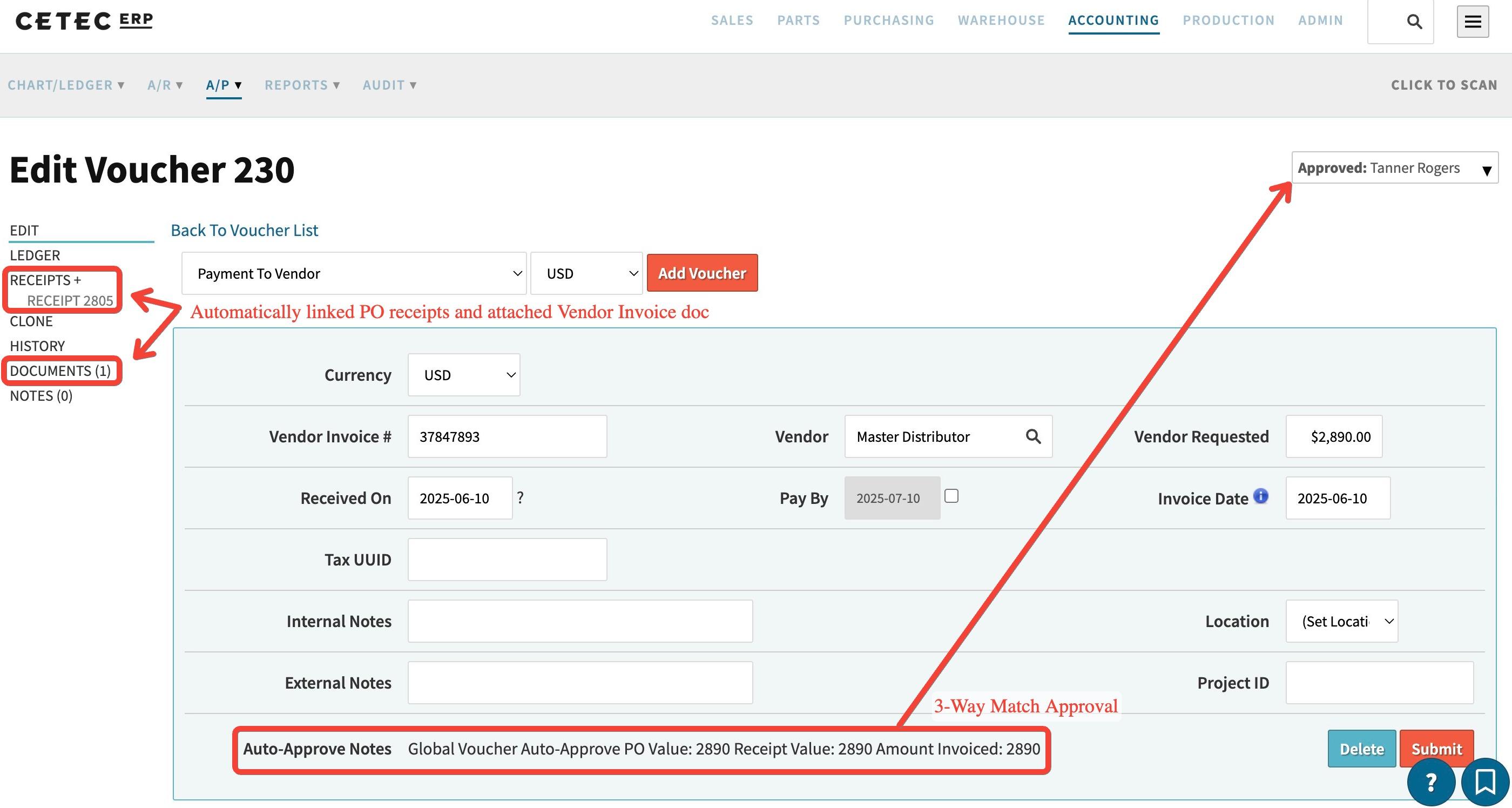
Task: Open the help question mark bubble
Action: point(1430,782)
